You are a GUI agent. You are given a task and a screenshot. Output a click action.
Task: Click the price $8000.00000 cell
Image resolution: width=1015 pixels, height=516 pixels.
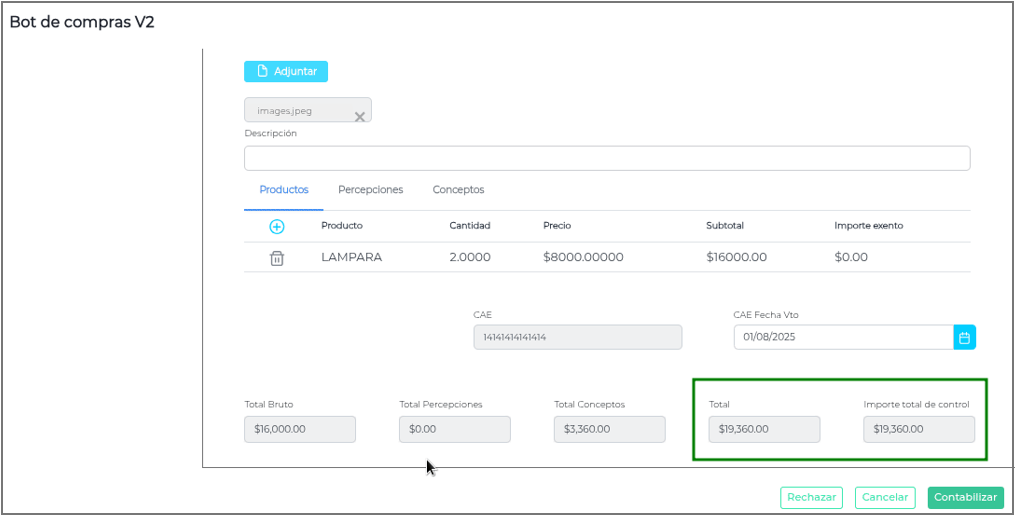tap(583, 257)
